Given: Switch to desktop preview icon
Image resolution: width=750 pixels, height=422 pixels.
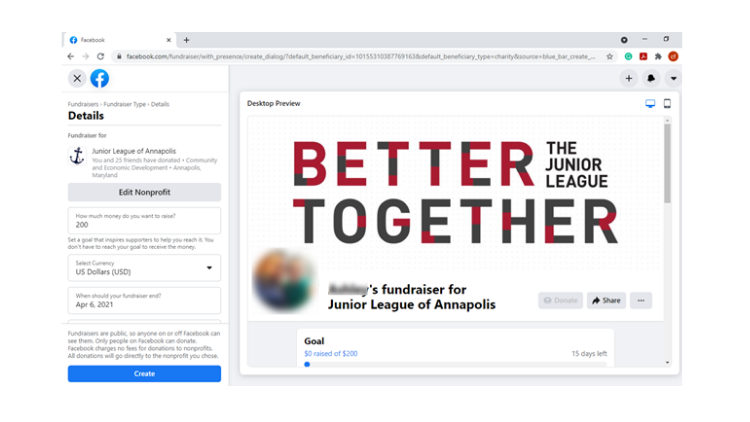Looking at the screenshot, I should tap(650, 104).
